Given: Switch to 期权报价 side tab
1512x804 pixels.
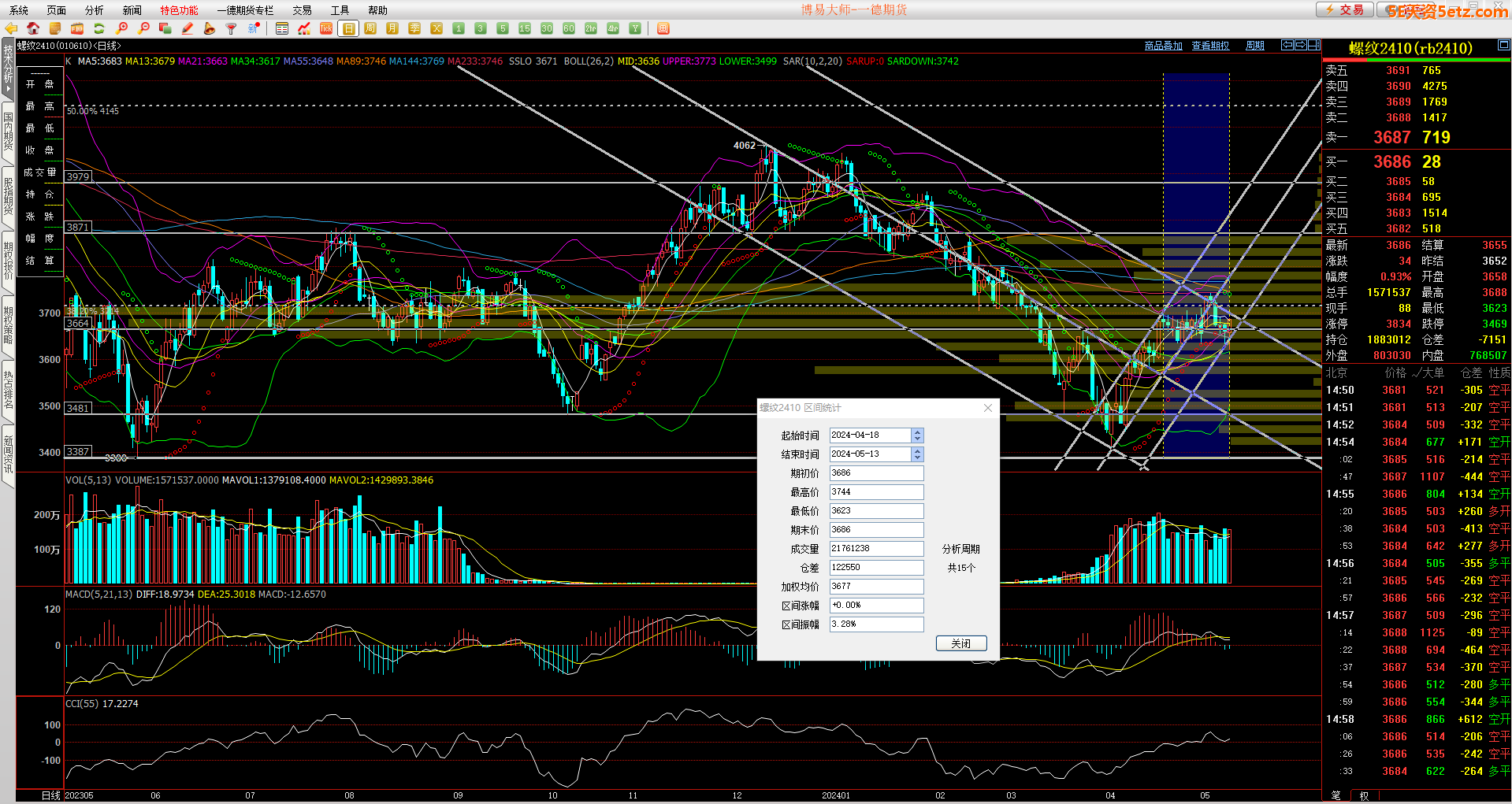Looking at the screenshot, I should point(8,261).
